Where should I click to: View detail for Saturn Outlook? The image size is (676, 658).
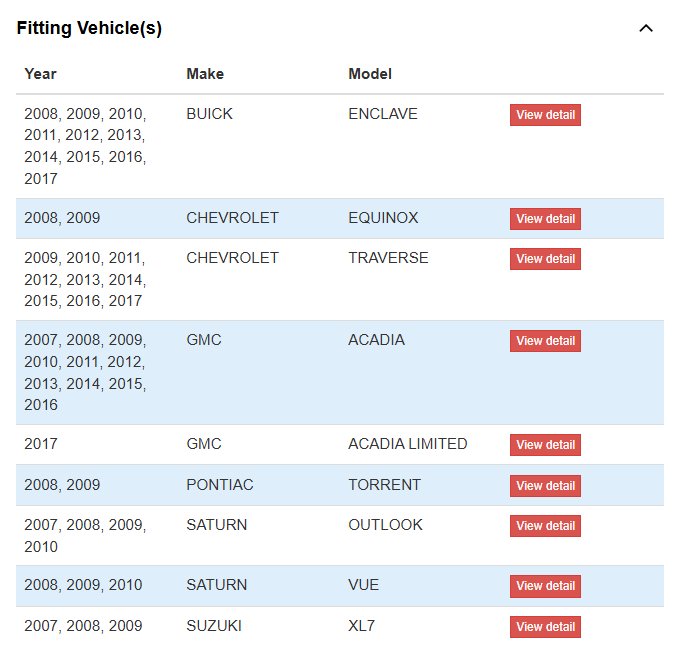[545, 526]
